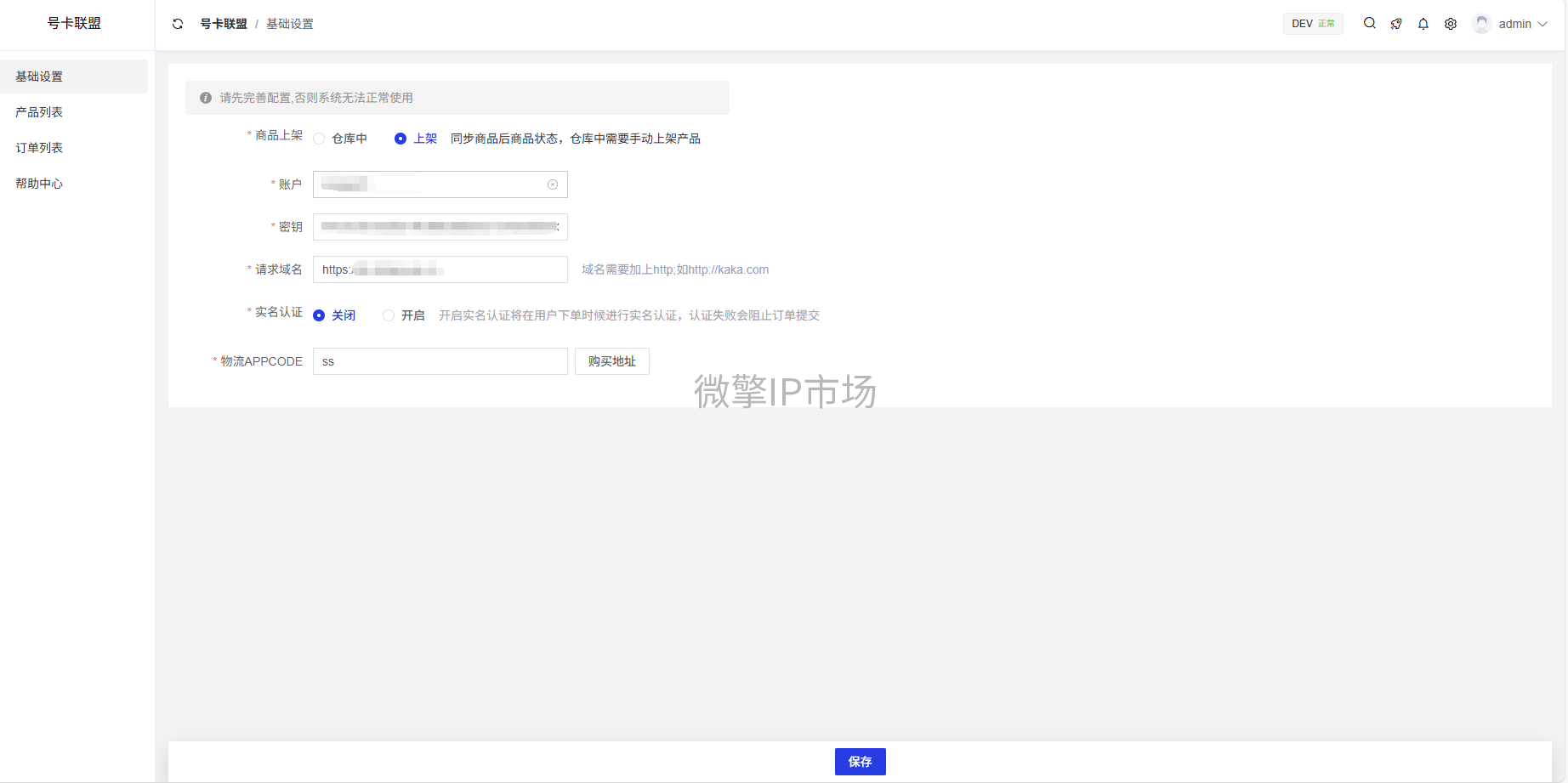Screen dimensions: 1568x783
Task: Click the admin user avatar
Action: tap(1482, 24)
